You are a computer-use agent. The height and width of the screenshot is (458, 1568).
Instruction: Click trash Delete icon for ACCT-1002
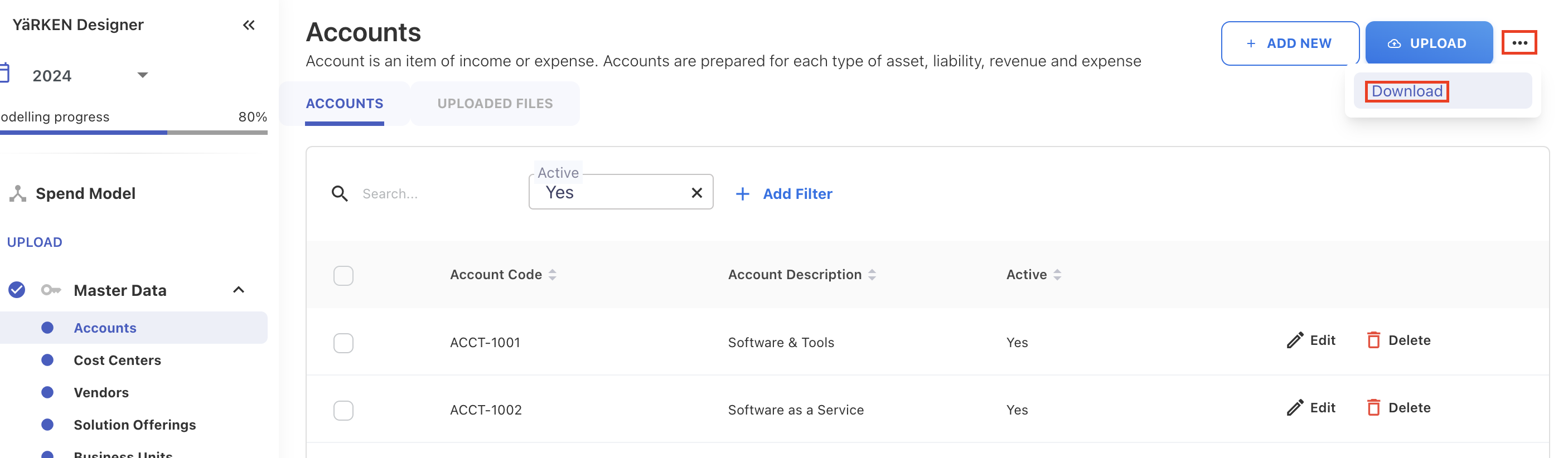coord(1373,407)
